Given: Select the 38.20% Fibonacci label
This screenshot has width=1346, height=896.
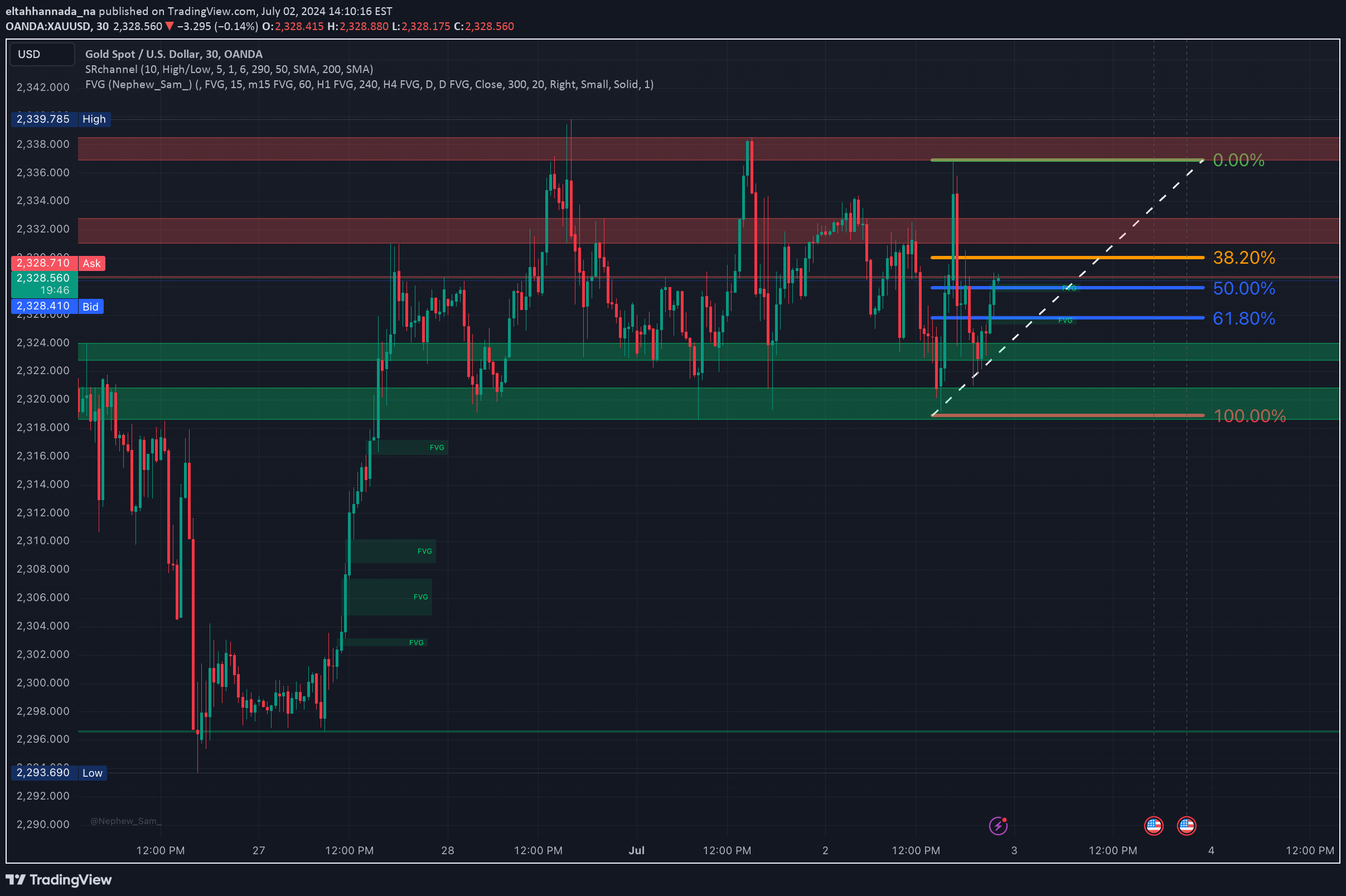Looking at the screenshot, I should coord(1244,258).
